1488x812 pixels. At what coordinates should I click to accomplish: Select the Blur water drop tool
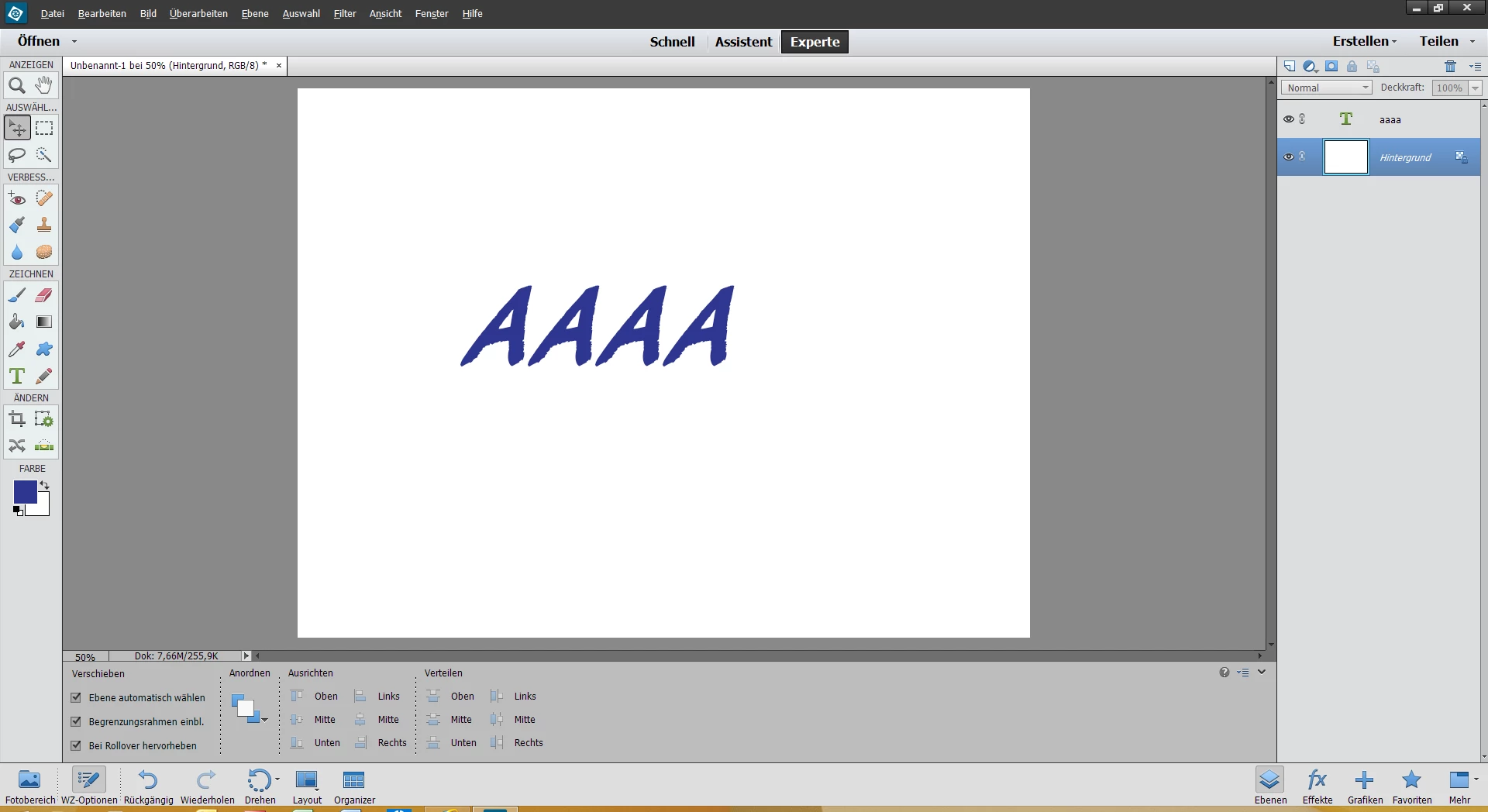[17, 252]
